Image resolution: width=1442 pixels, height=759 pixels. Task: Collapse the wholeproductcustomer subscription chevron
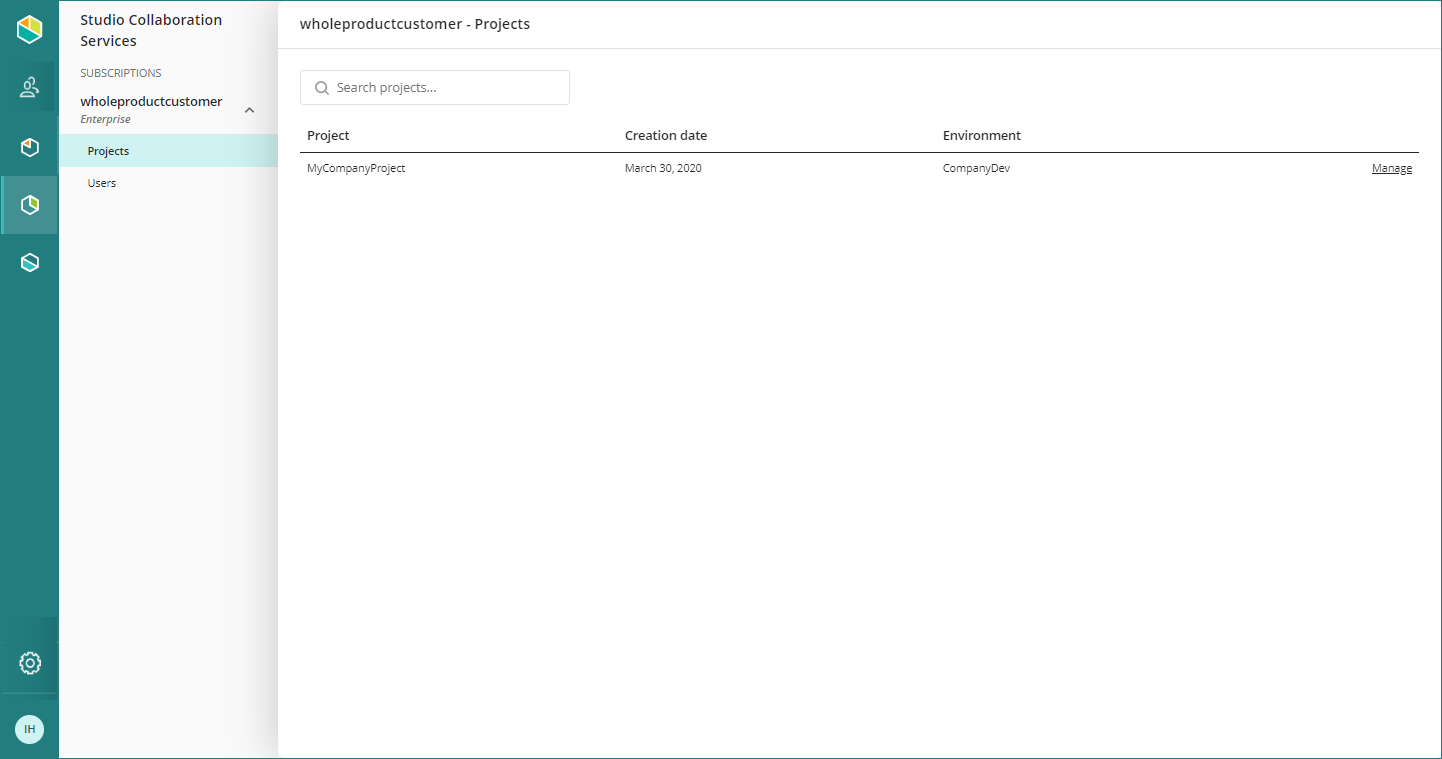250,110
